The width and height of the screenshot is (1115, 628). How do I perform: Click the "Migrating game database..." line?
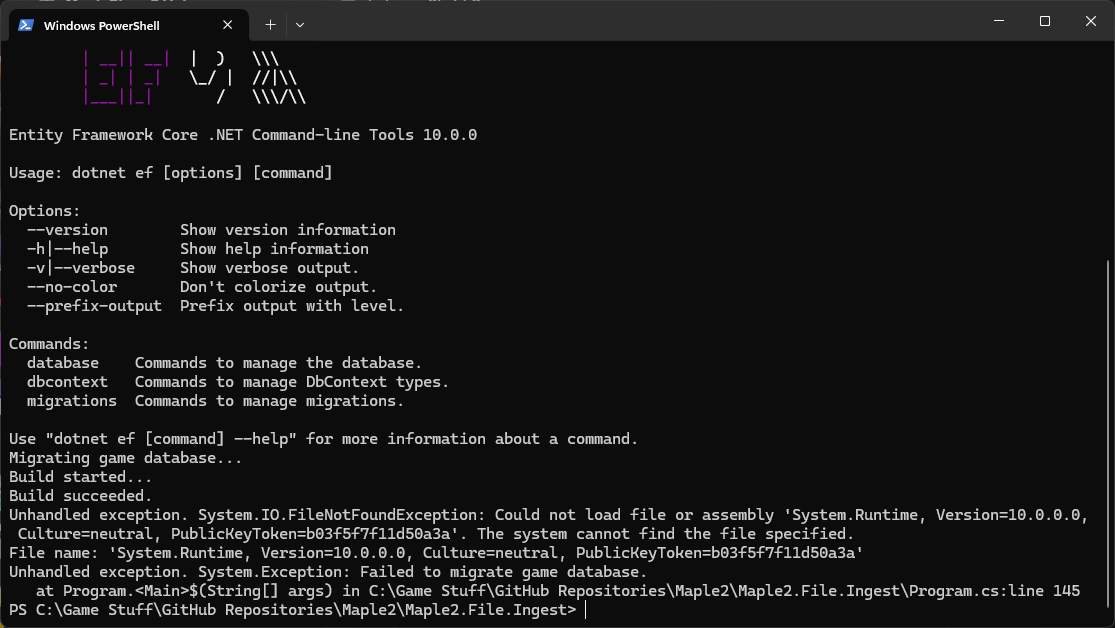126,458
